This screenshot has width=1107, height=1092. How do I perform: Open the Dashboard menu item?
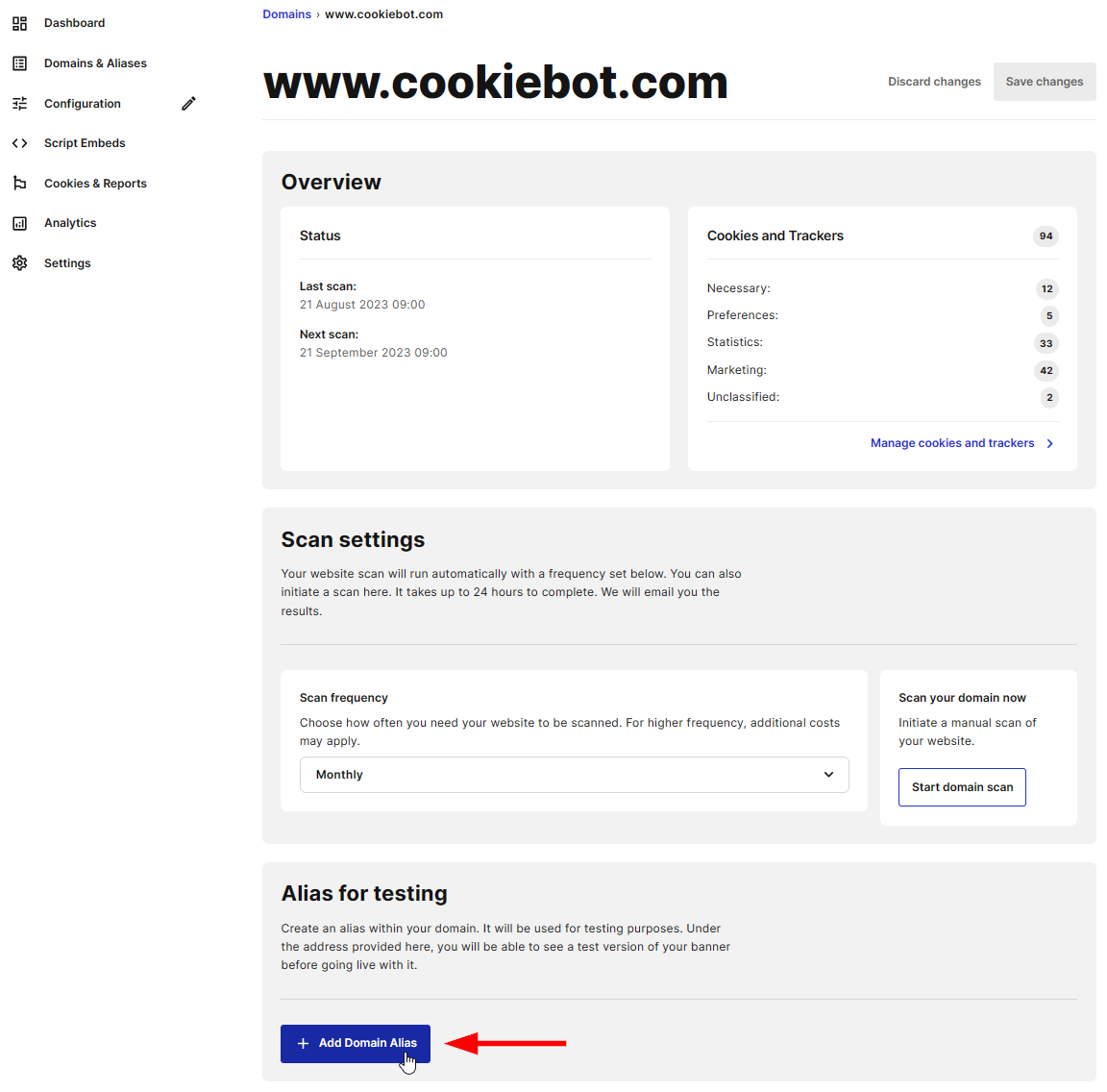click(74, 23)
